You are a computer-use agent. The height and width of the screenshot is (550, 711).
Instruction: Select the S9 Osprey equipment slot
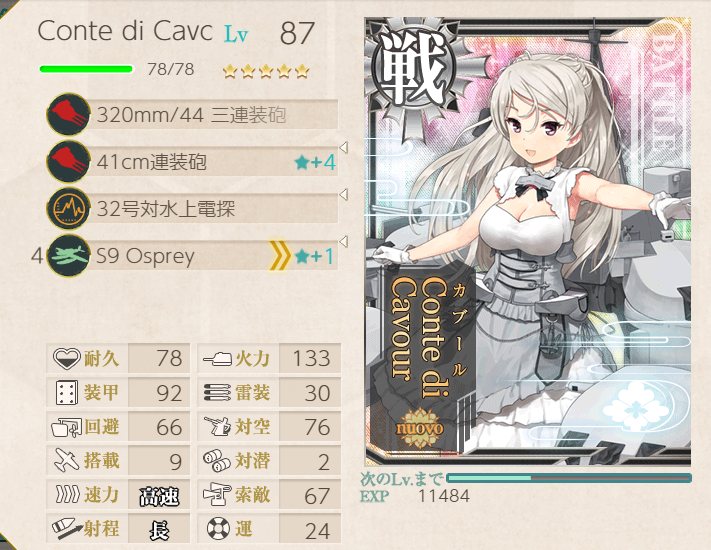[x=192, y=256]
